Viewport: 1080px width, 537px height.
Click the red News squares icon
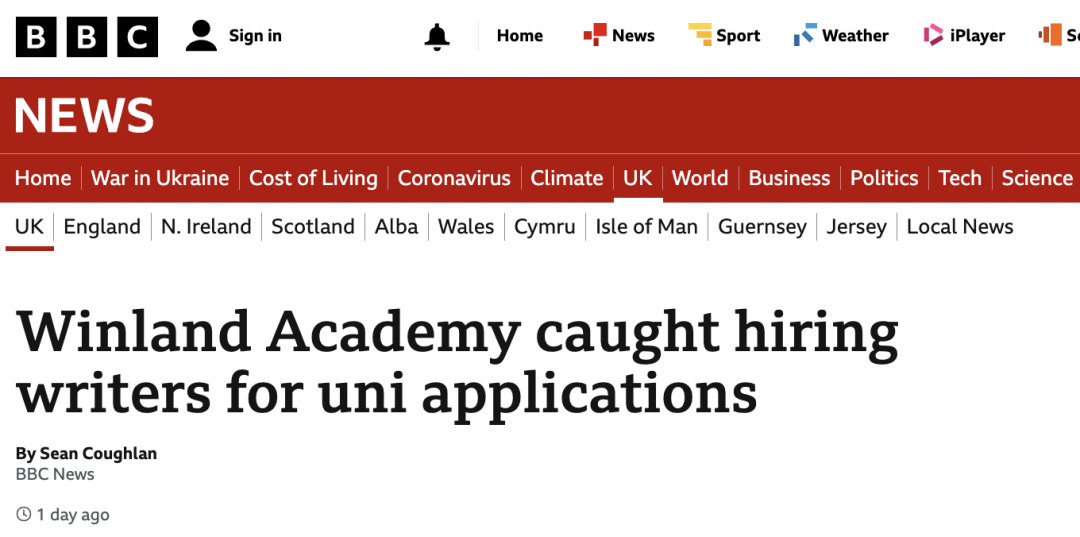point(595,34)
